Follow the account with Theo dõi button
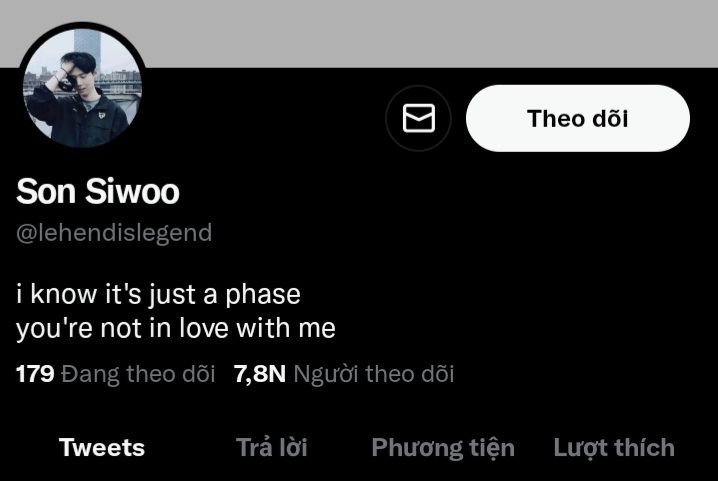Image resolution: width=718 pixels, height=481 pixels. click(577, 118)
